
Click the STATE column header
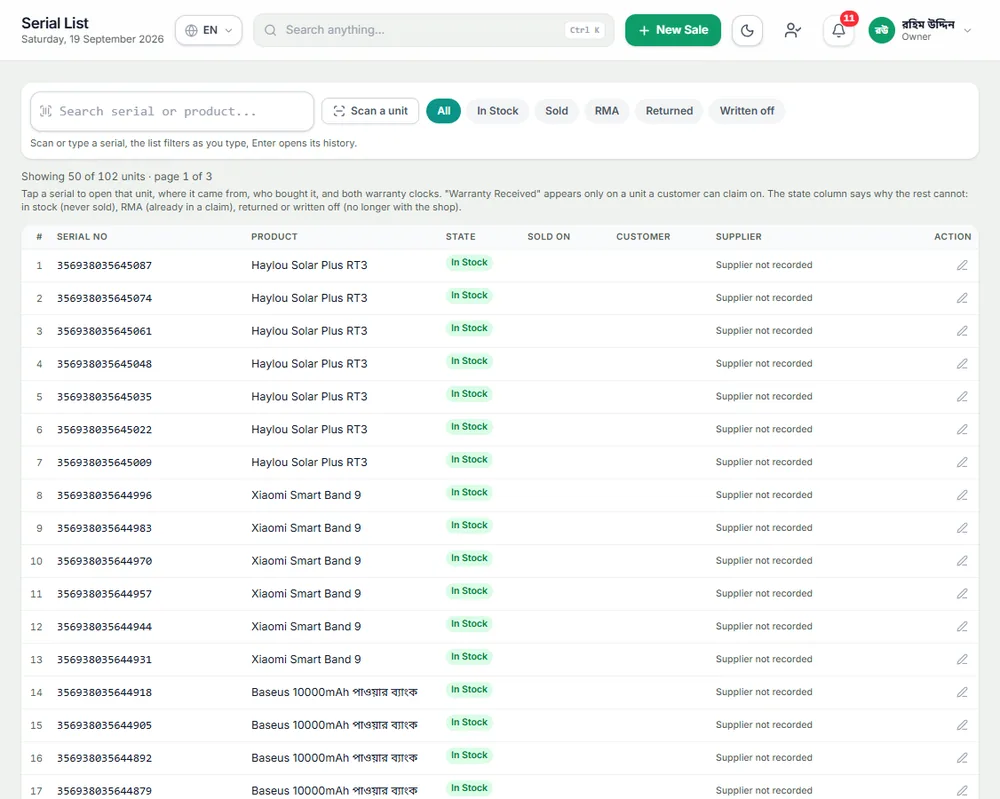pyautogui.click(x=460, y=237)
